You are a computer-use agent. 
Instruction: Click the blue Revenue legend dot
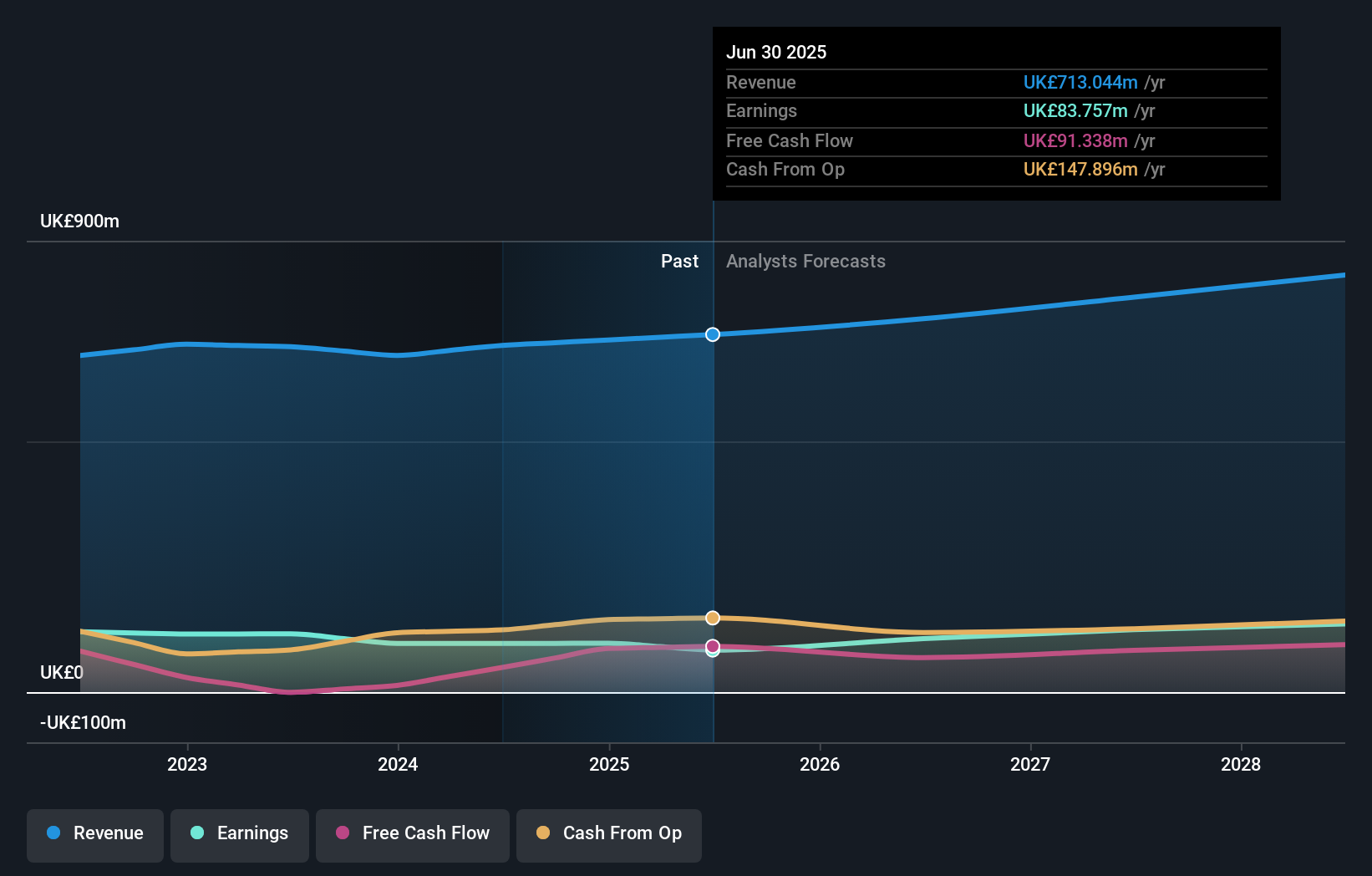(x=54, y=833)
